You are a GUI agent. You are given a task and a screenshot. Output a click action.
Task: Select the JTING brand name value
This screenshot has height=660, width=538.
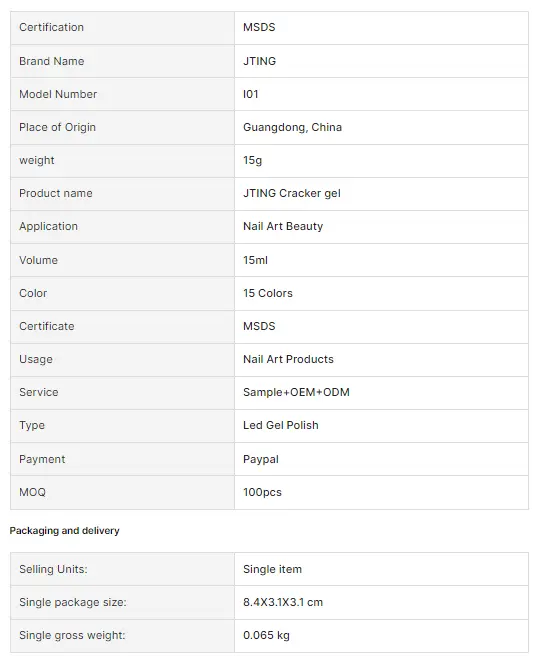[x=259, y=61]
